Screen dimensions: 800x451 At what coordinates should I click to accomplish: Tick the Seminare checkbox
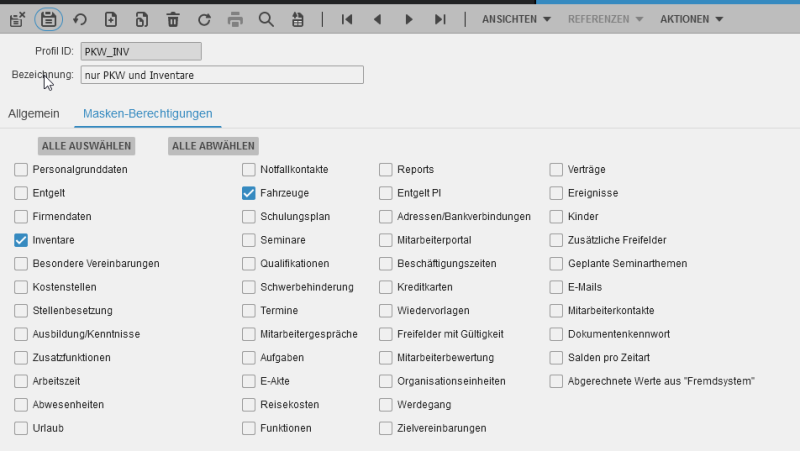248,240
